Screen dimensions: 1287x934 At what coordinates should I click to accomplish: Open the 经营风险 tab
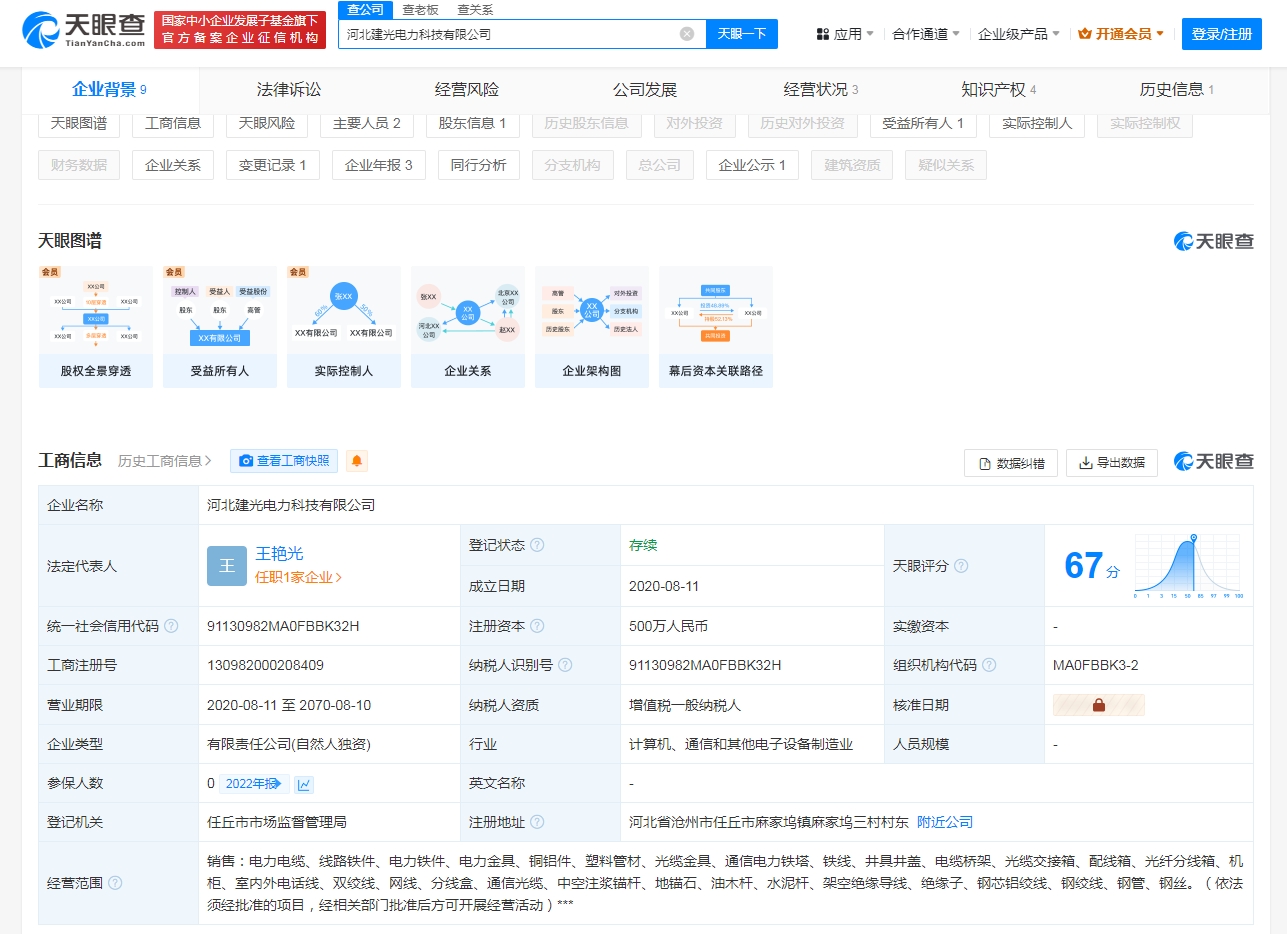[467, 90]
